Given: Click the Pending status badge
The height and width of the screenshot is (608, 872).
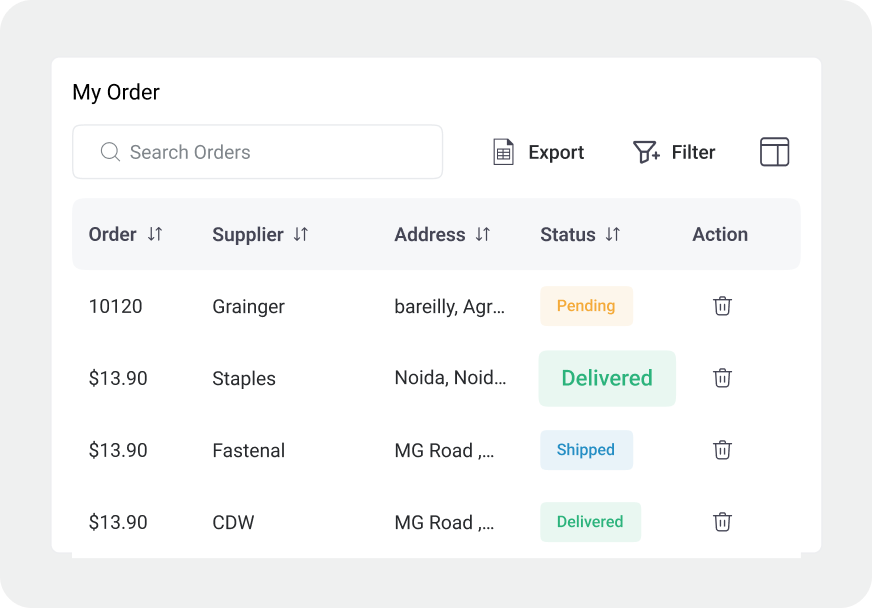Looking at the screenshot, I should (586, 306).
